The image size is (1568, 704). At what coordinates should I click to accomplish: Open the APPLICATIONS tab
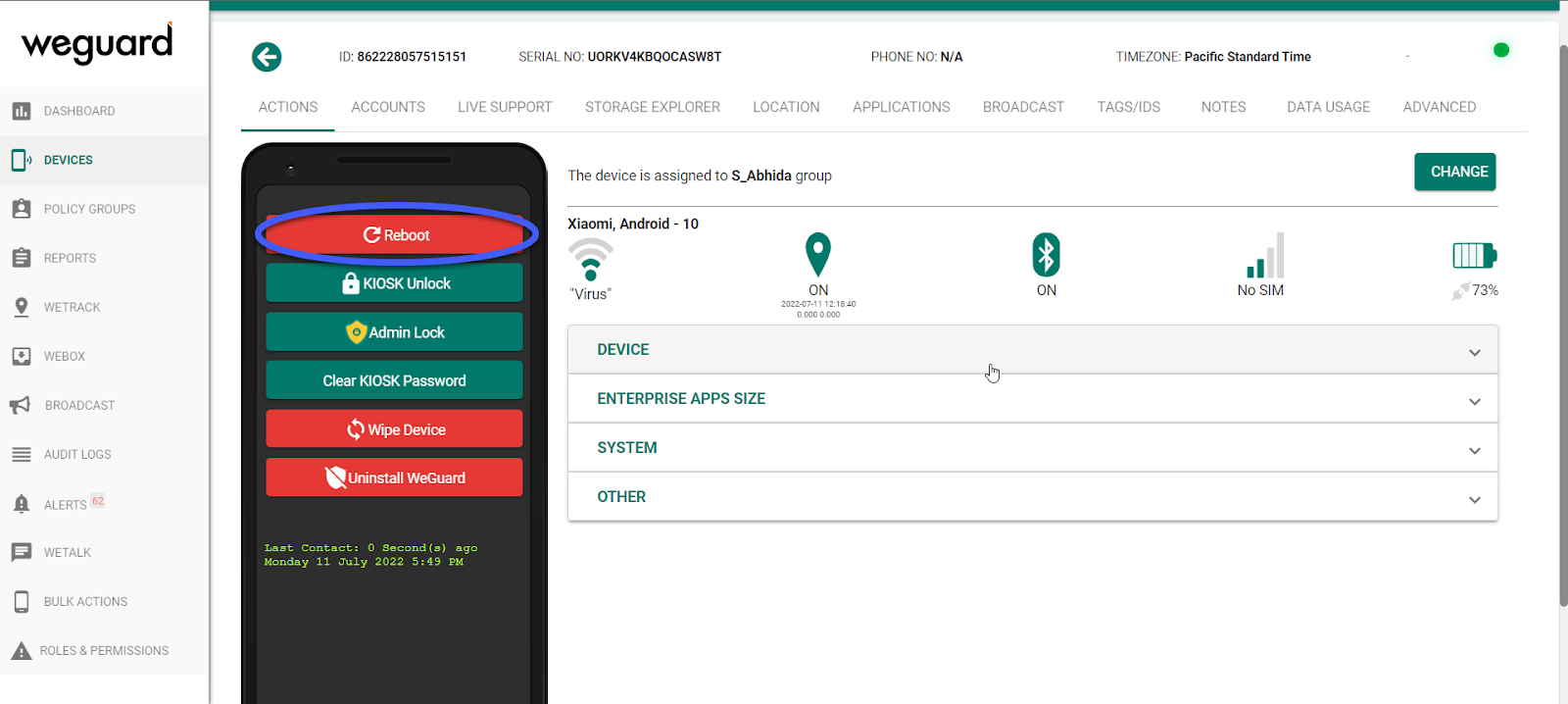click(902, 107)
